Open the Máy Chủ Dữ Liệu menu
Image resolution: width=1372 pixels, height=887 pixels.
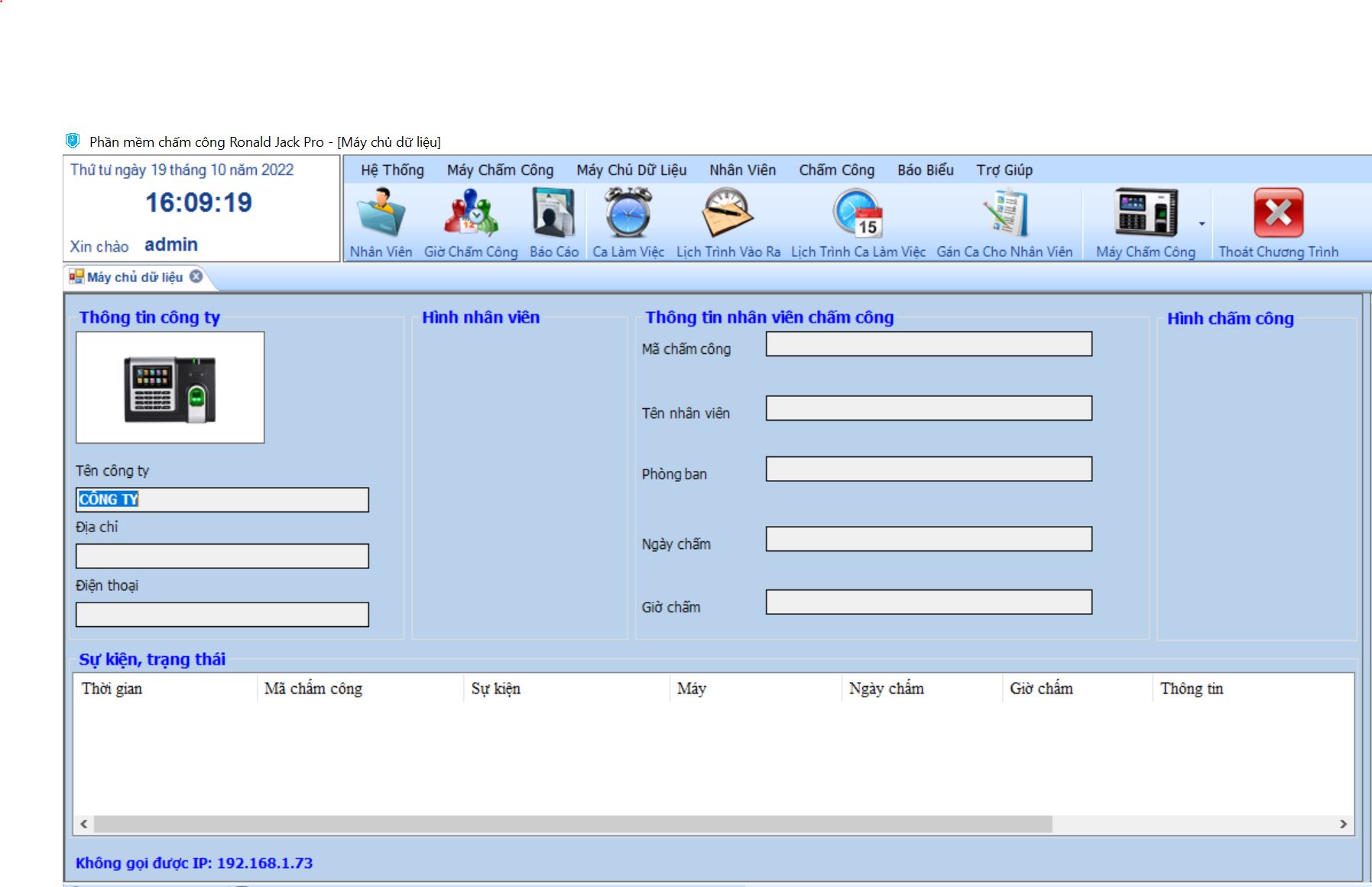631,170
